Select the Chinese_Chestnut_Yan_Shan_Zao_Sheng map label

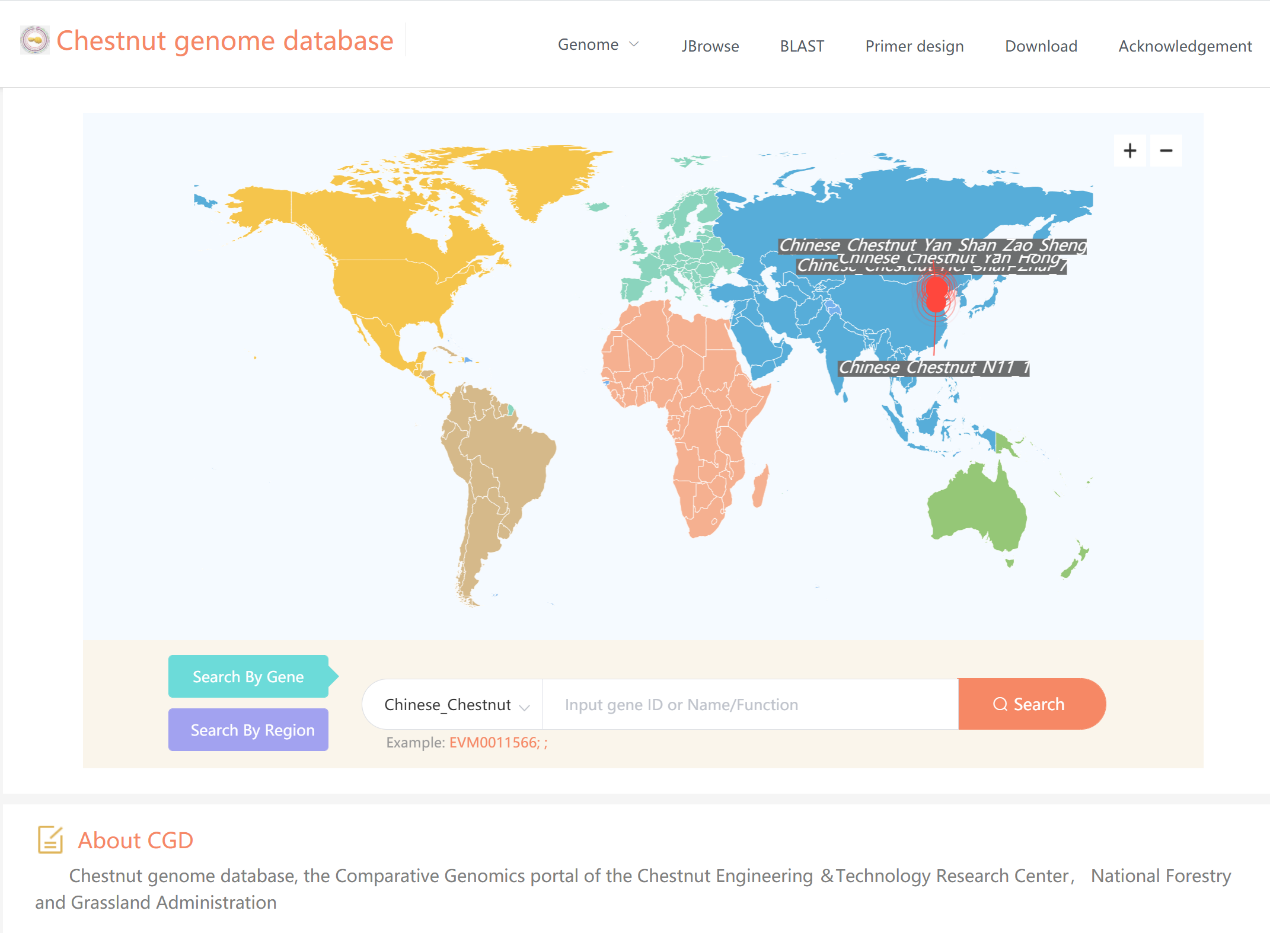click(x=932, y=245)
